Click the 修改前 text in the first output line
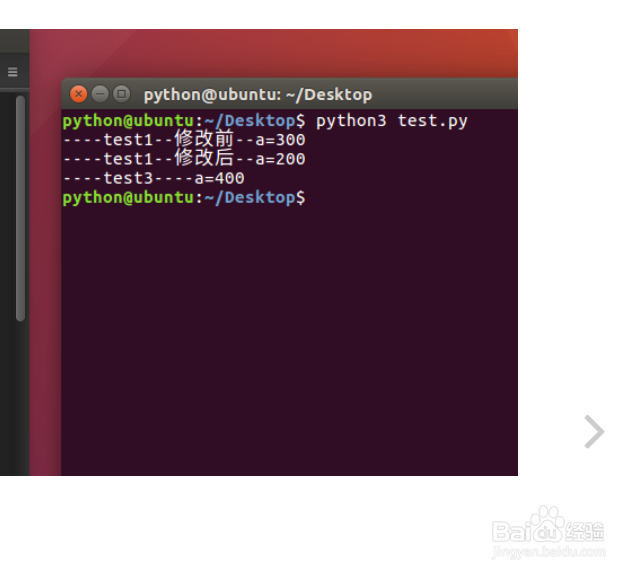This screenshot has height=574, width=642. tap(204, 139)
